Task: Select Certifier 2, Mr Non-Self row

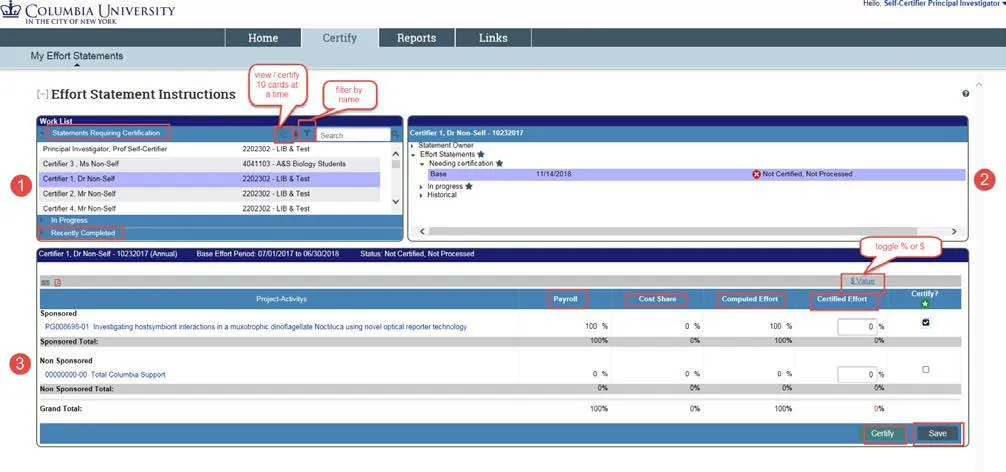Action: tap(209, 194)
